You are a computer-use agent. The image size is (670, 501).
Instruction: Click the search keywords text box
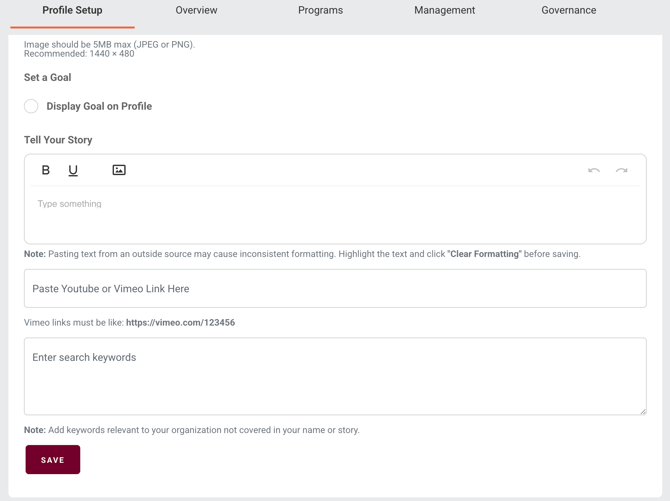335,376
